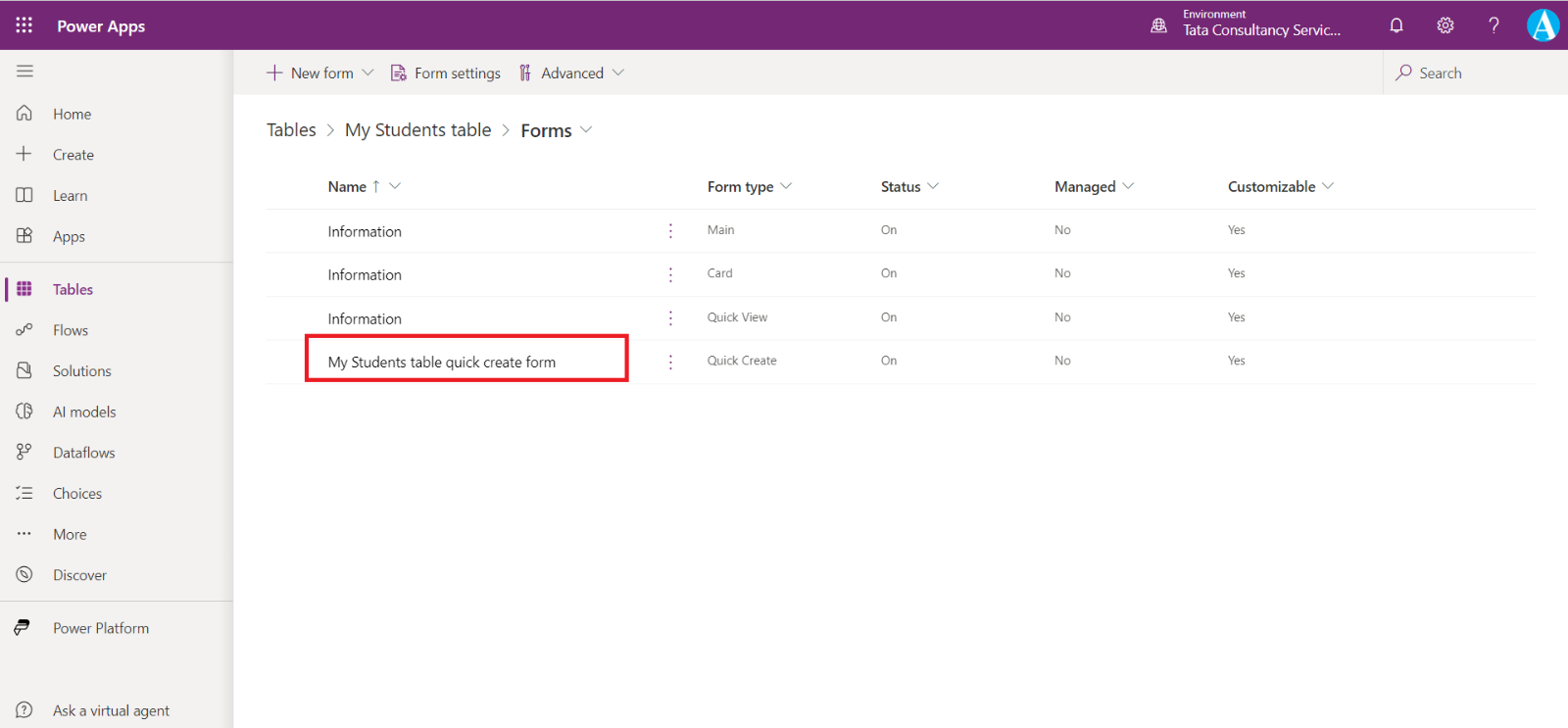
Task: Navigate to Tables breadcrumb link
Action: [291, 130]
